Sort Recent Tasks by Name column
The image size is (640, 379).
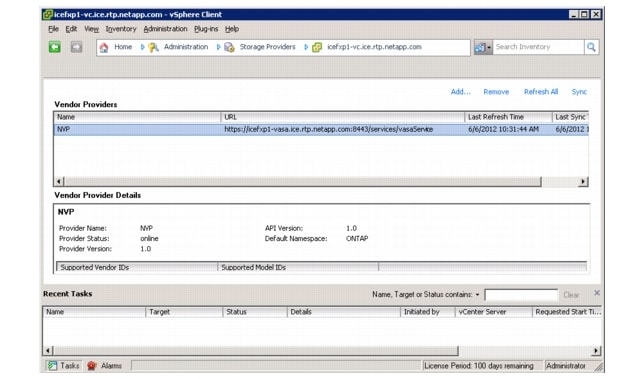(x=94, y=312)
